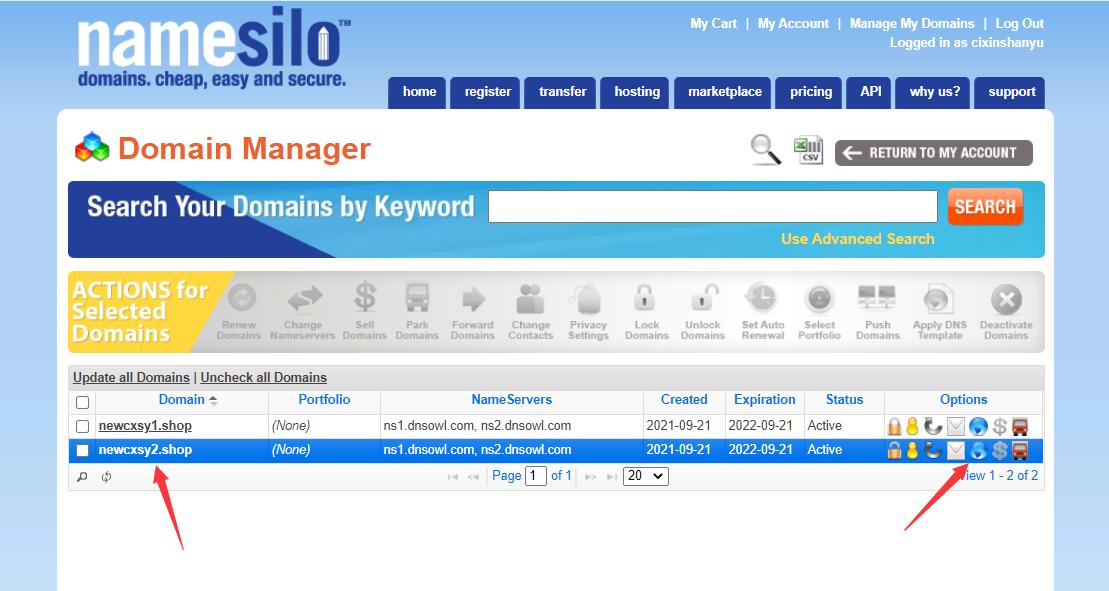
Task: Click the Uncheck all Domains link
Action: click(x=264, y=378)
